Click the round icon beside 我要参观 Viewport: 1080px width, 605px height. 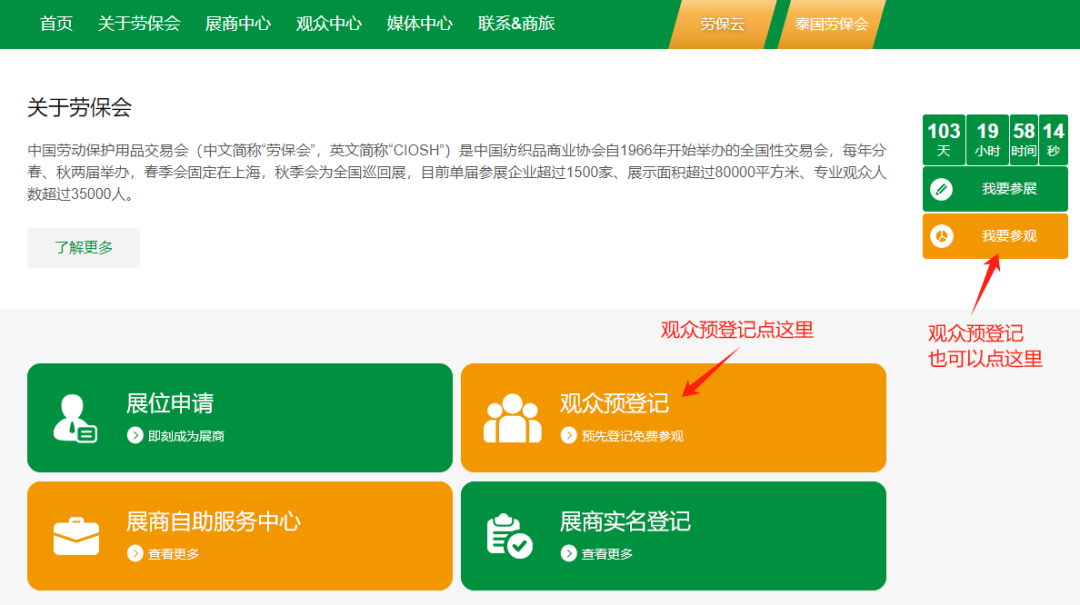coord(942,236)
